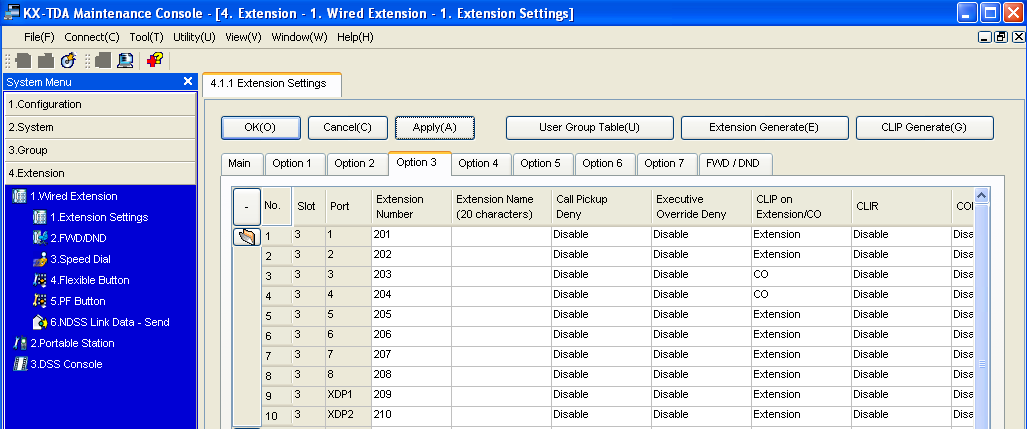The image size is (1027, 429).
Task: Click the hand icon beside row 1
Action: (247, 237)
